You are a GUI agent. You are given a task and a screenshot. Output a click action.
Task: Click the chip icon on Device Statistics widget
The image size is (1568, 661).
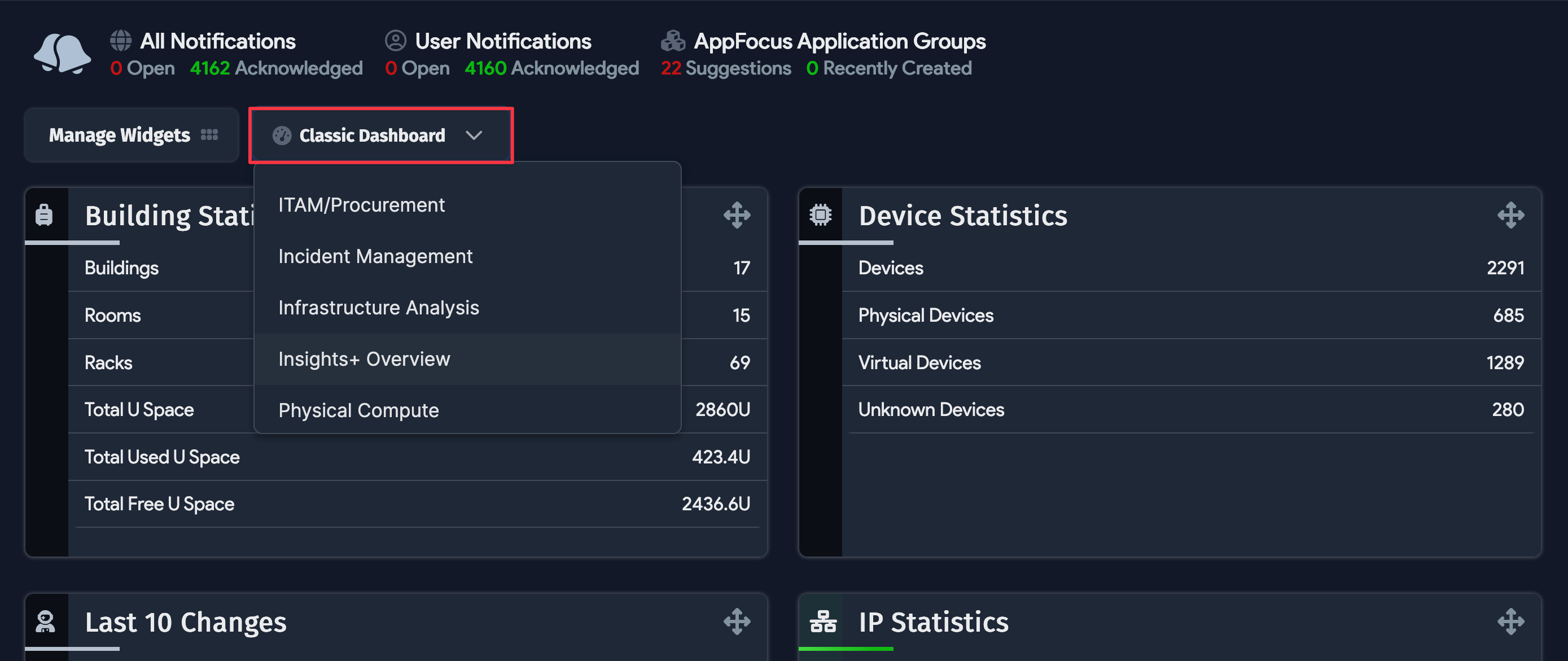(x=820, y=215)
